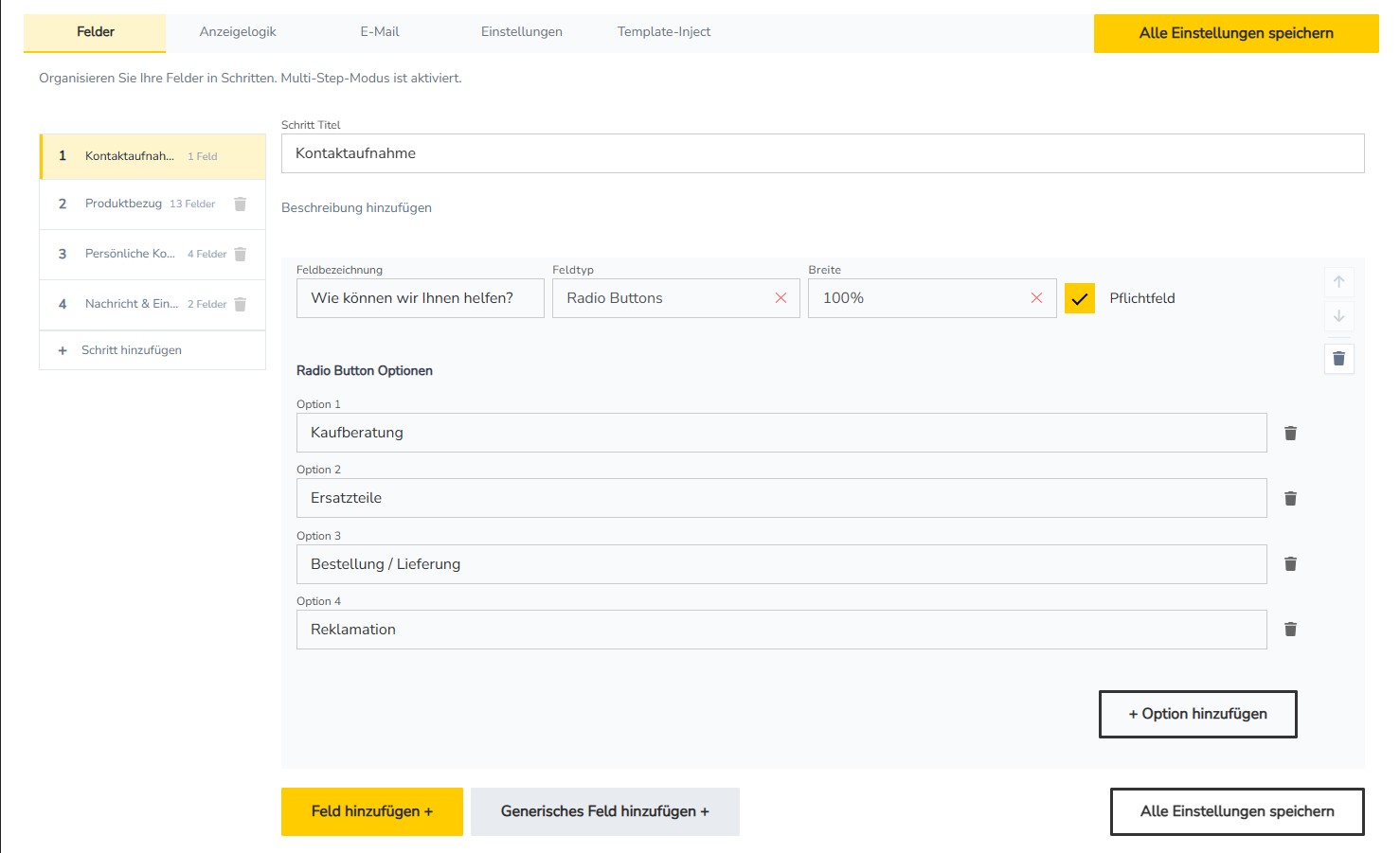The height and width of the screenshot is (853, 1400).
Task: Open the Einstellungen tab
Action: tap(522, 32)
